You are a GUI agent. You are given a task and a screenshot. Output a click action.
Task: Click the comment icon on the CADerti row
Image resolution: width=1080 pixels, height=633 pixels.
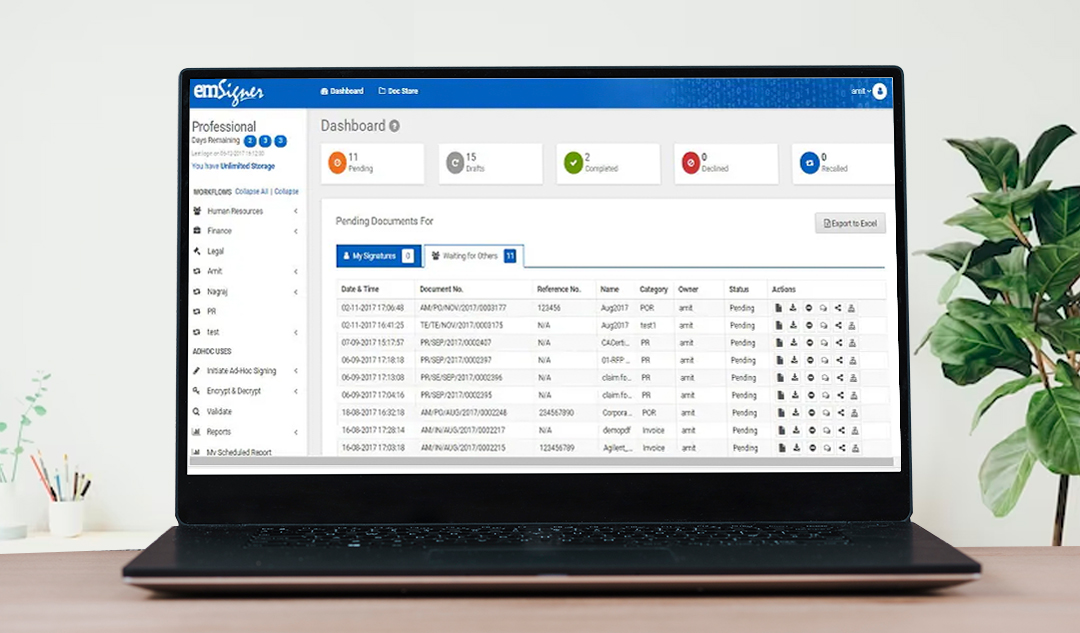(825, 342)
